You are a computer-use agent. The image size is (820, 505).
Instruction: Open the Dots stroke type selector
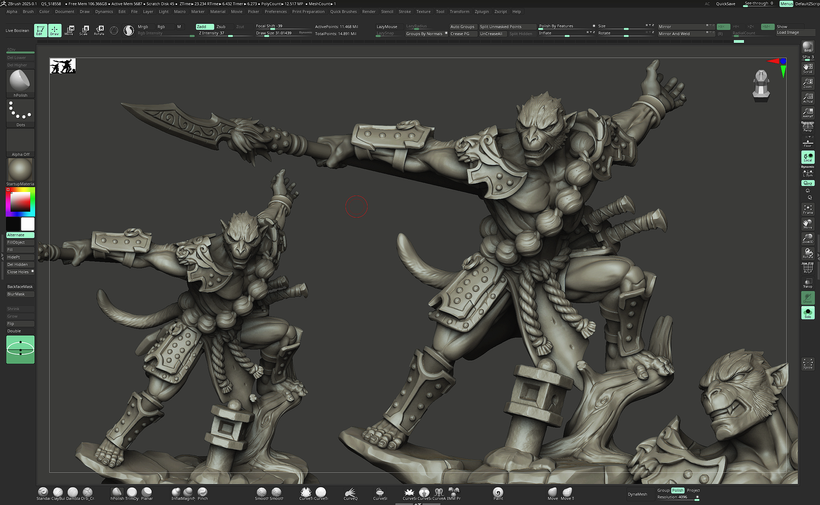point(20,113)
